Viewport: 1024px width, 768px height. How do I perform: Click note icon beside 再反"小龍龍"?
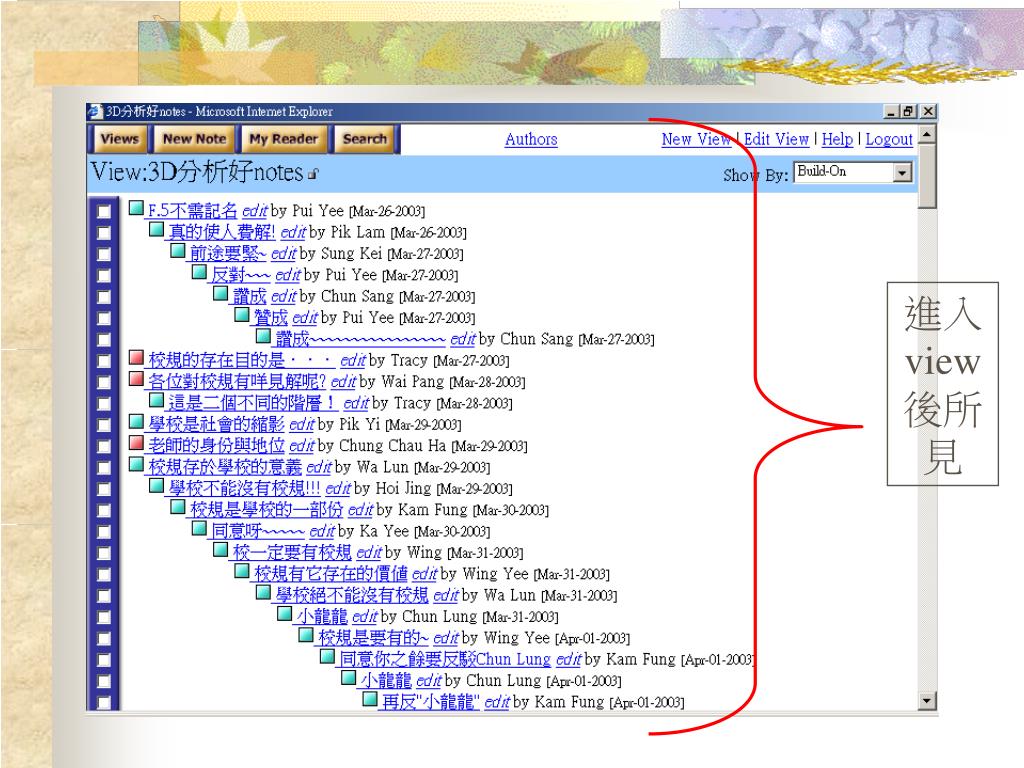click(x=370, y=700)
